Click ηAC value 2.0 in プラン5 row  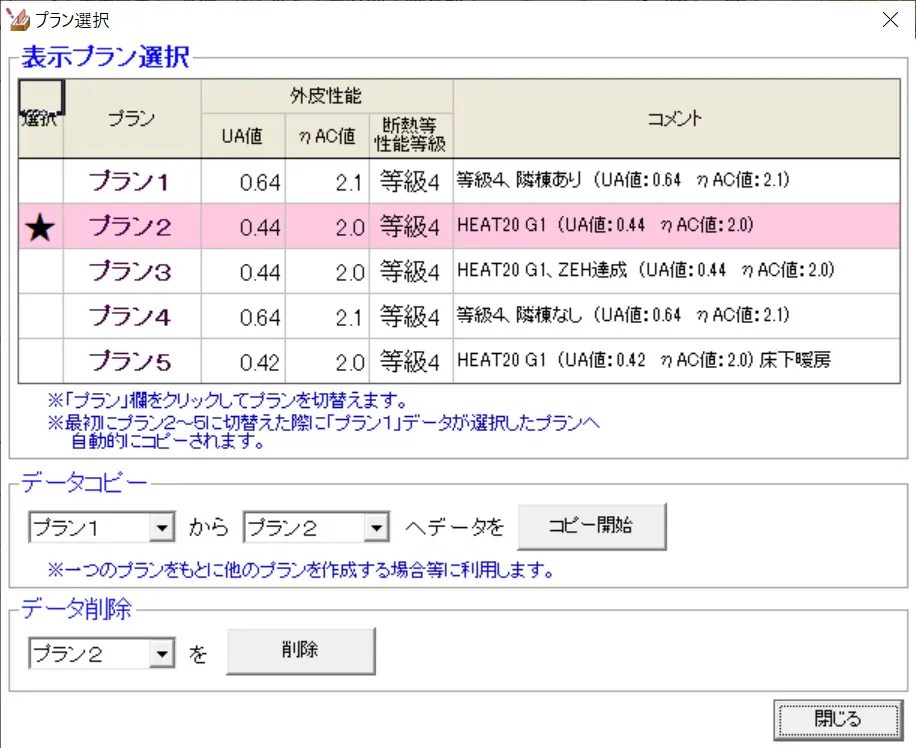click(327, 361)
